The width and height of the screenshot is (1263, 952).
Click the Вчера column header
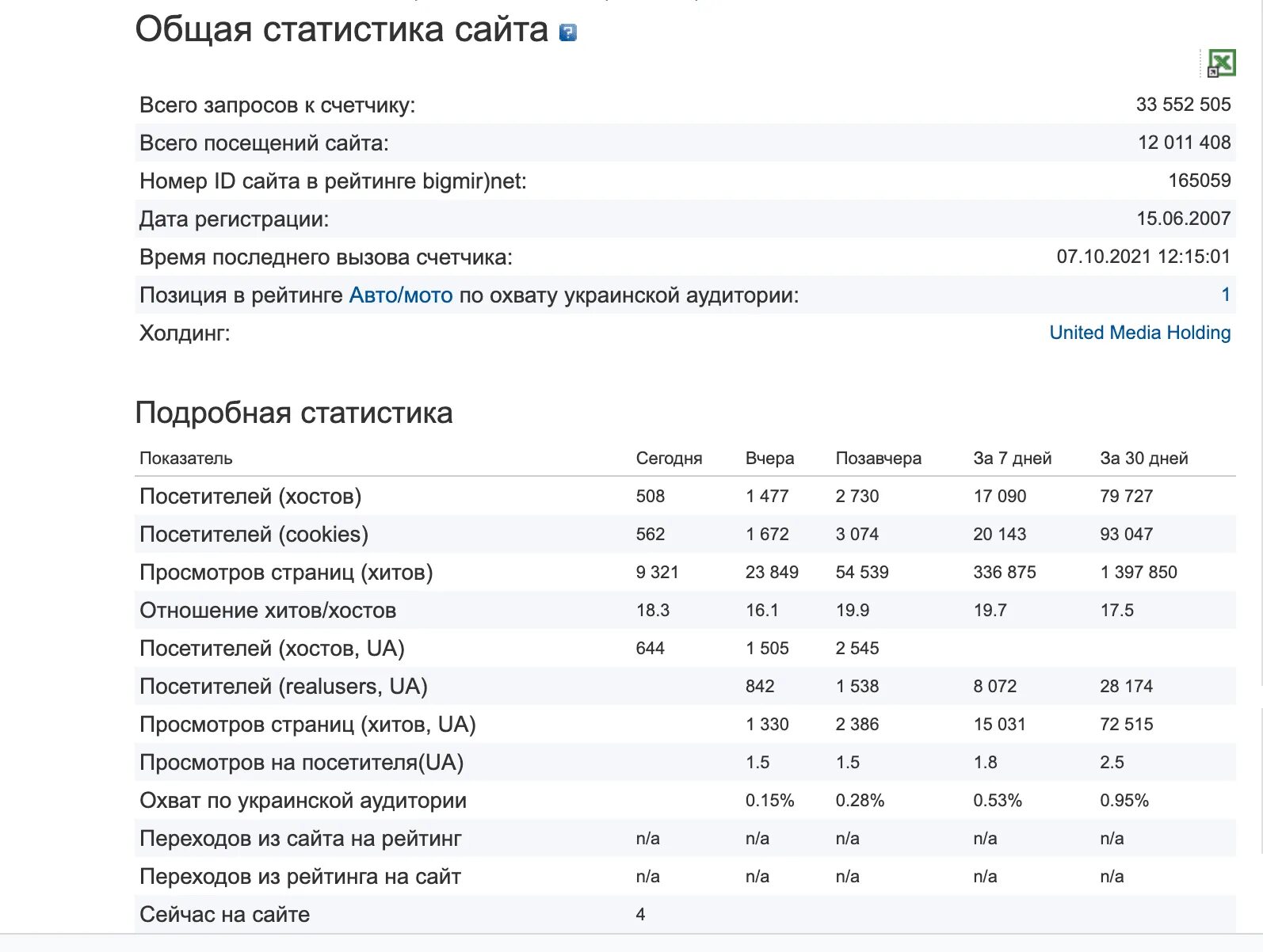click(769, 458)
